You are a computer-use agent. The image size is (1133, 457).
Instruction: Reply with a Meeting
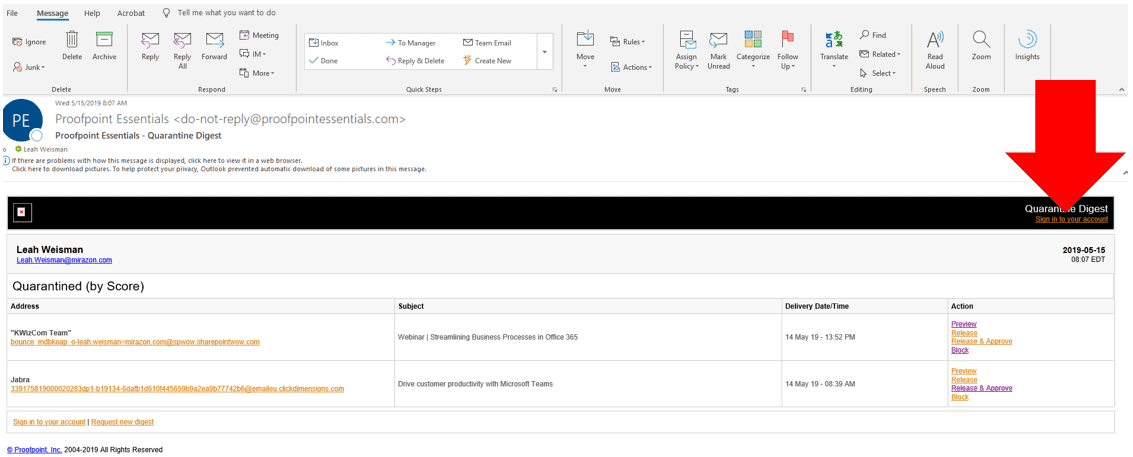(x=259, y=35)
